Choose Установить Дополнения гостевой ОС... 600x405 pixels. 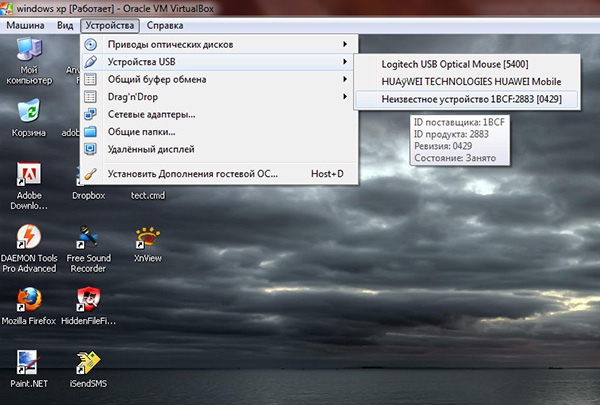[192, 174]
